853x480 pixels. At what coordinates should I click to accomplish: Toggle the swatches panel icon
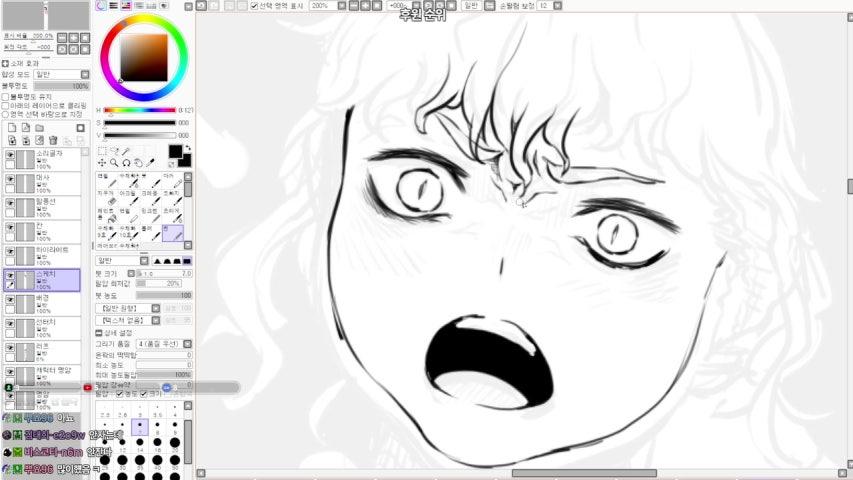(x=151, y=5)
